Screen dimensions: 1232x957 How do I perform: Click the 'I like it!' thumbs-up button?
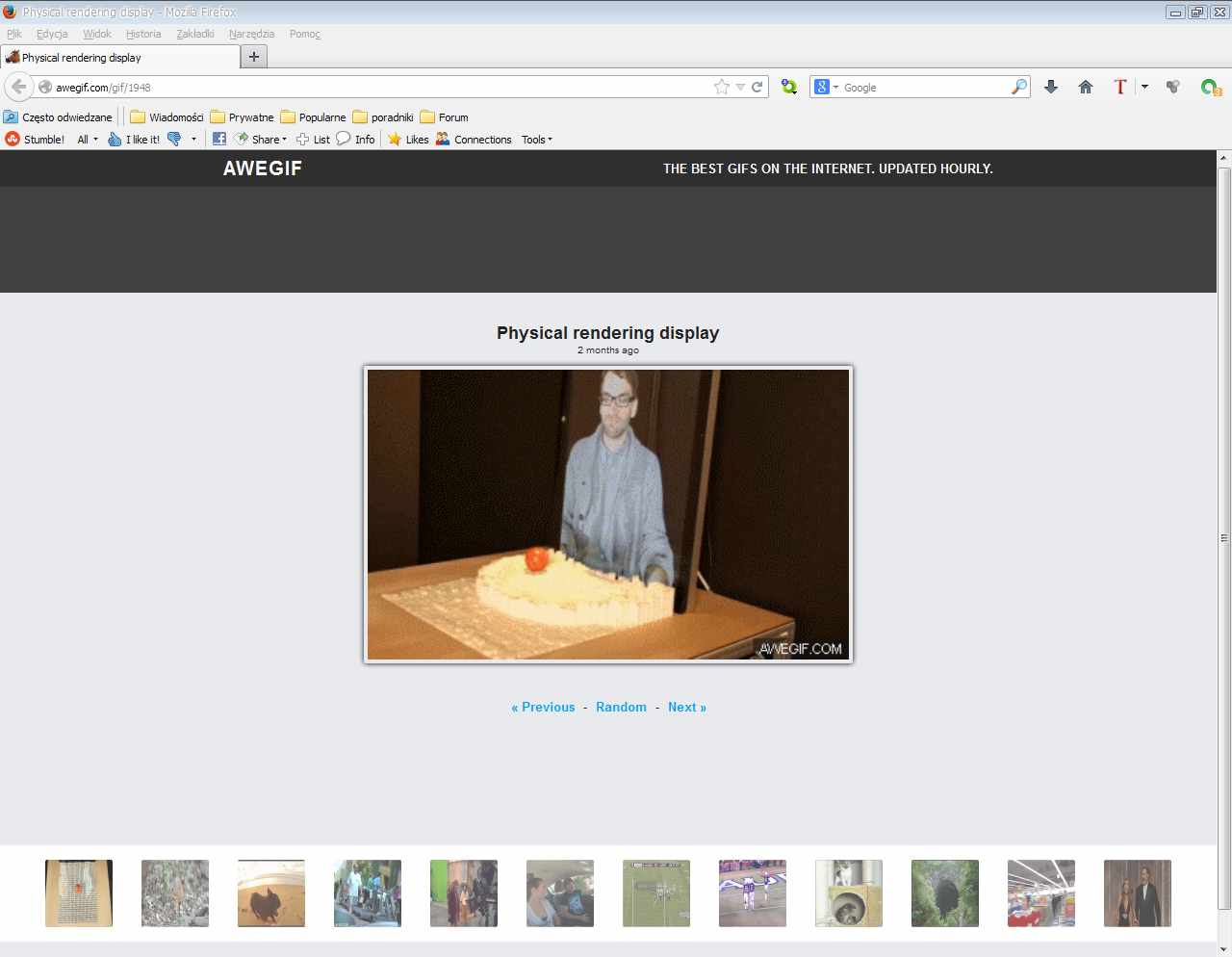(x=134, y=139)
